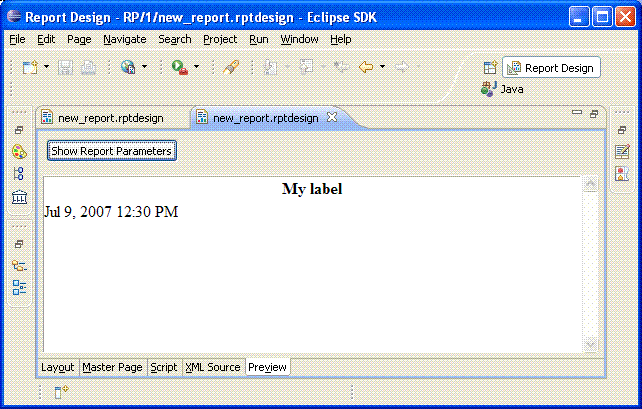The width and height of the screenshot is (642, 409).
Task: Click the Run External Tools icon
Action: (x=180, y=67)
